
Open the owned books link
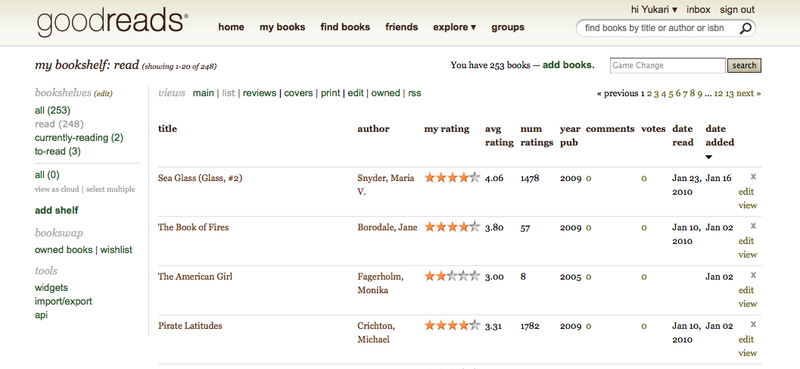click(64, 250)
